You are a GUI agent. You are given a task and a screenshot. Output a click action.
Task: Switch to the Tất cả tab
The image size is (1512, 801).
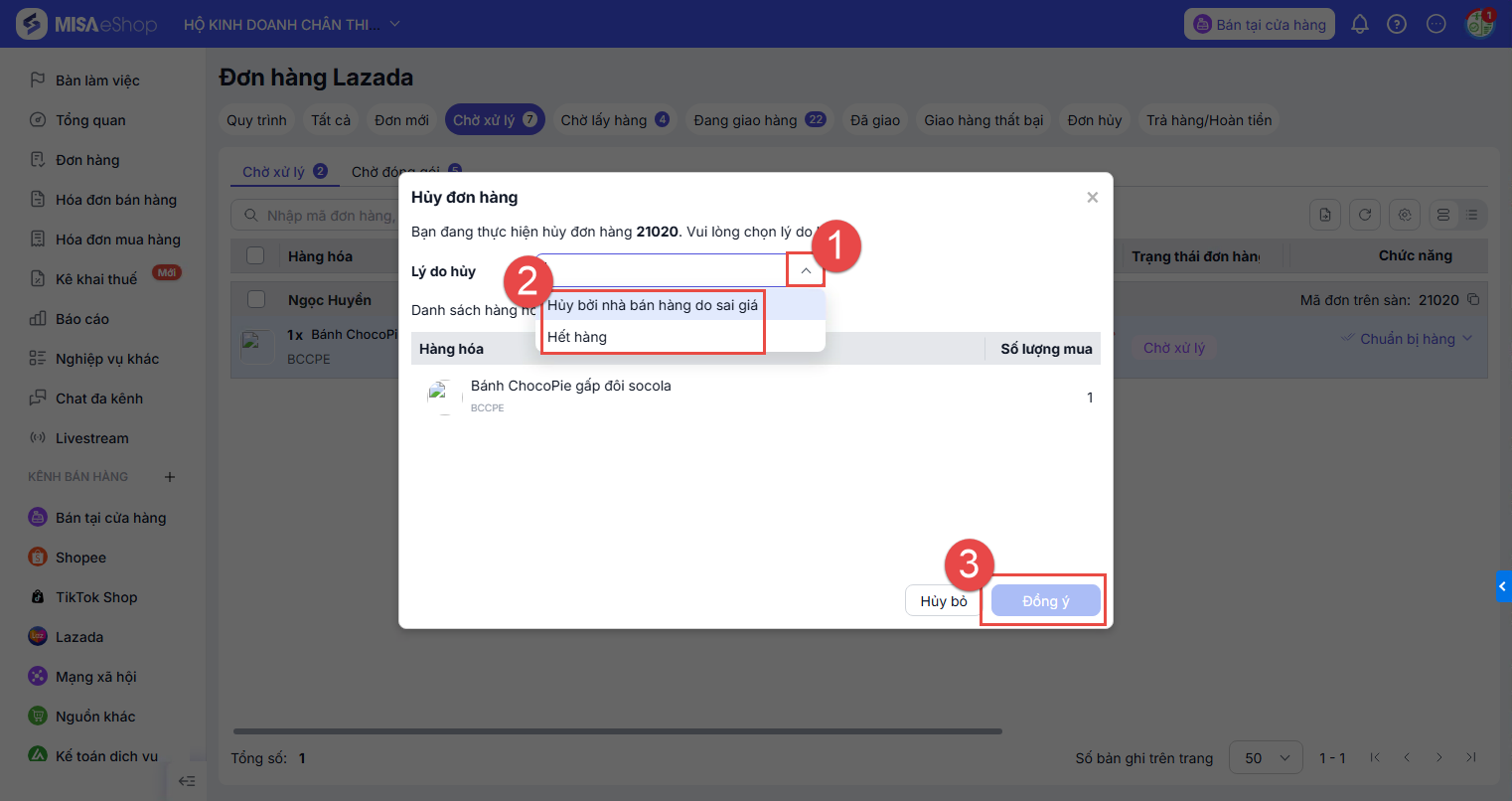pos(331,120)
